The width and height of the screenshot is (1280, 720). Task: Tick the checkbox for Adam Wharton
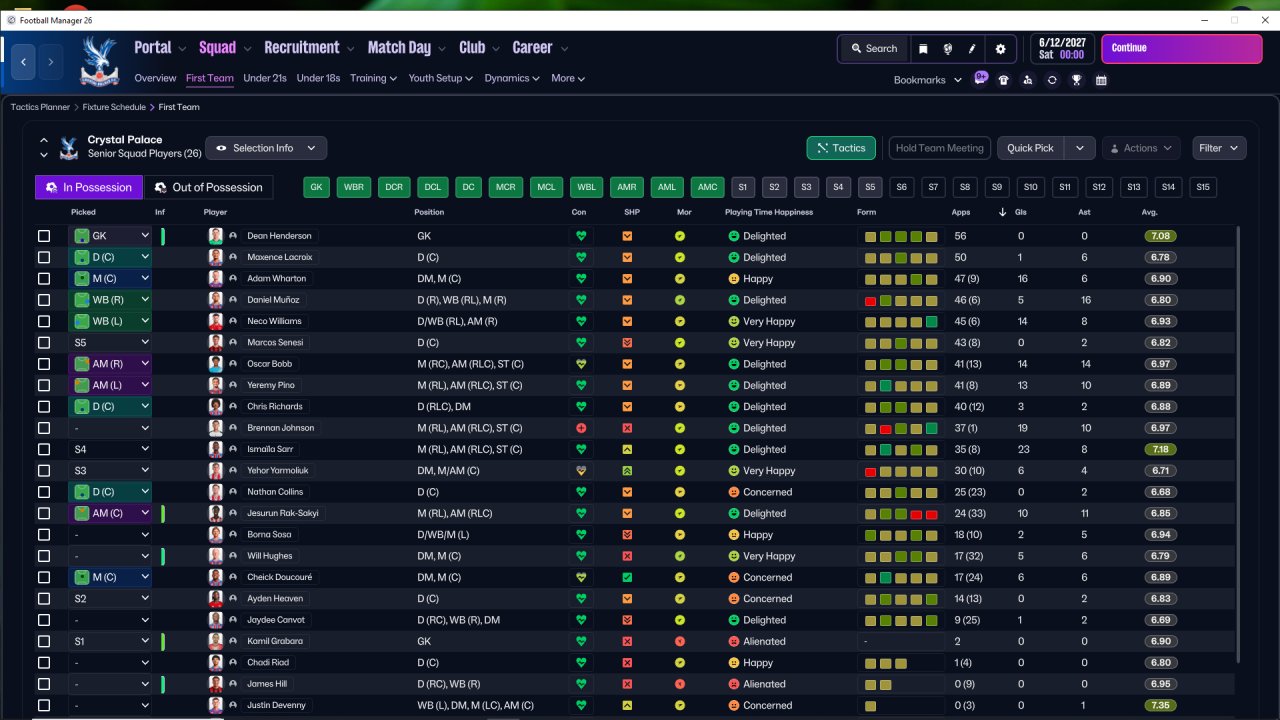tap(44, 279)
